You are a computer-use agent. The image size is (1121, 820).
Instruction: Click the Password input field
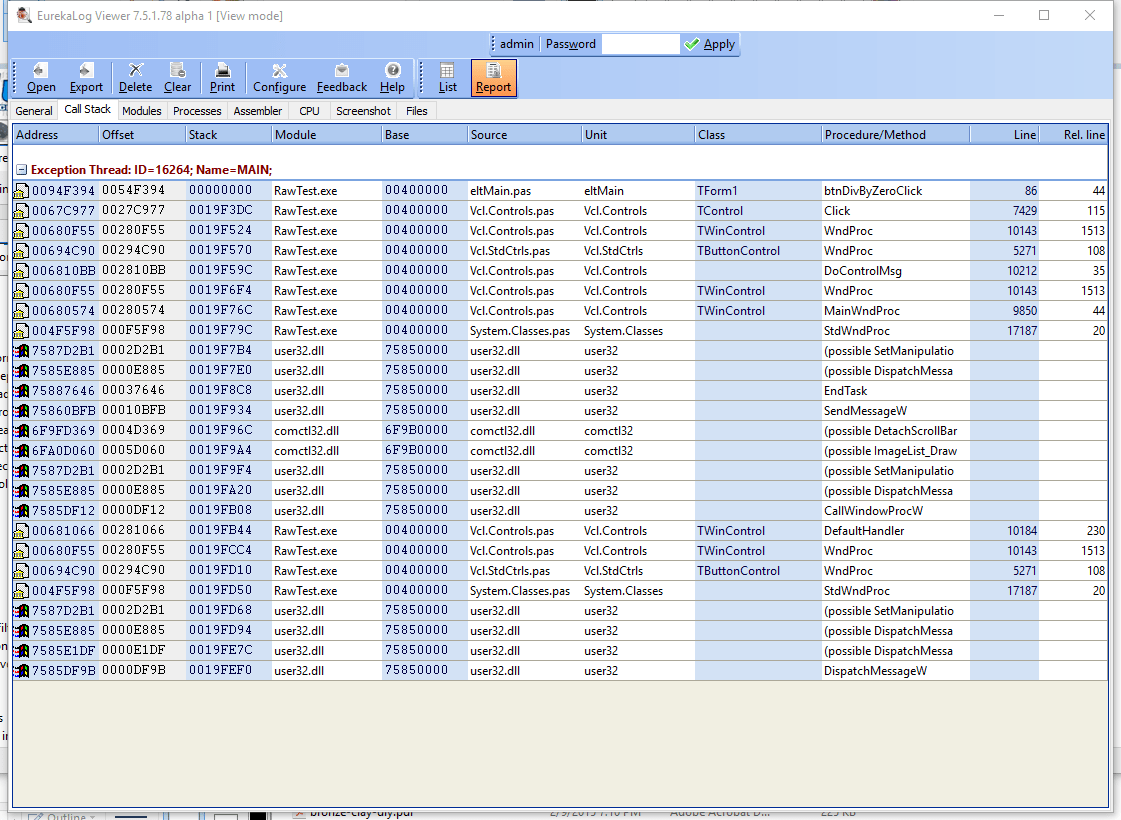tap(640, 44)
